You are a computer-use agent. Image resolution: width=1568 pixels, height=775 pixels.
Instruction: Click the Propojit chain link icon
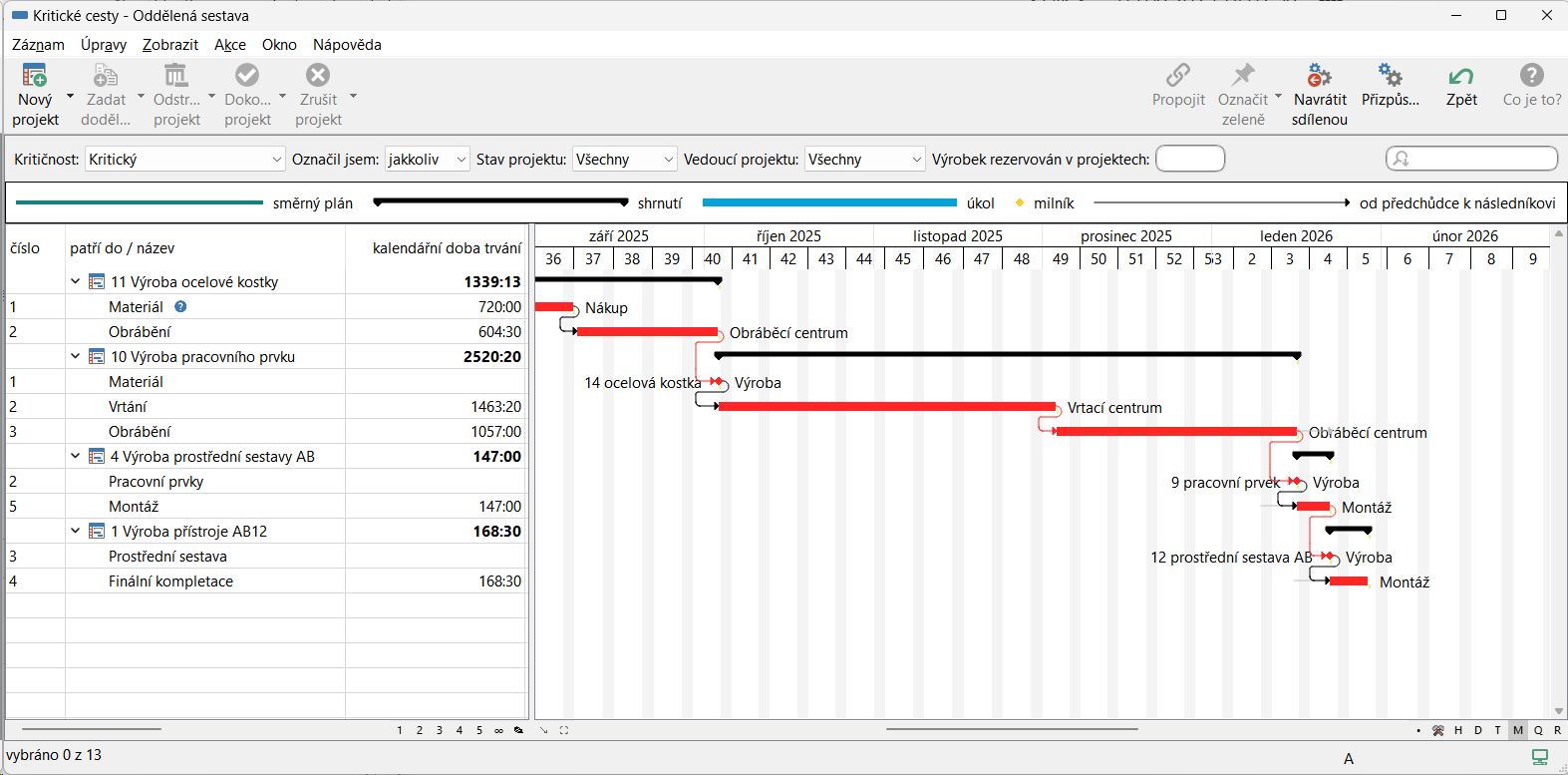(1178, 76)
